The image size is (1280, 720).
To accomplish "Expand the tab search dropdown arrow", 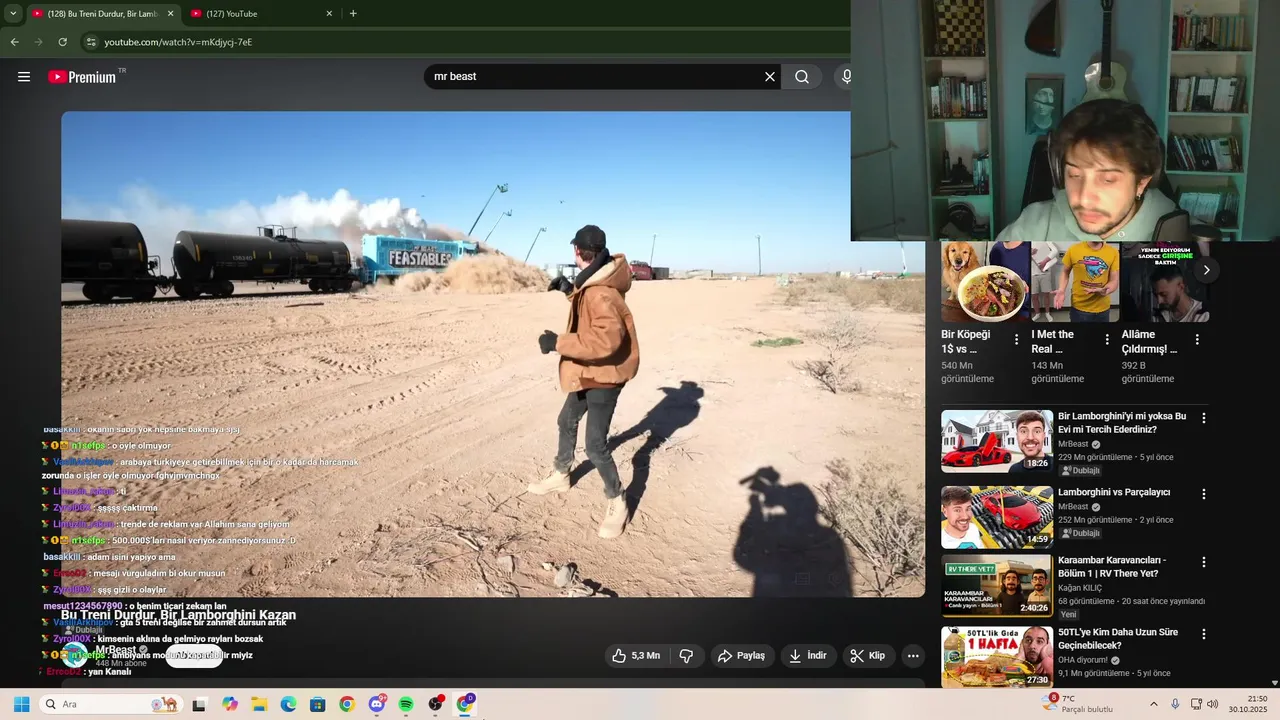I will tap(13, 14).
